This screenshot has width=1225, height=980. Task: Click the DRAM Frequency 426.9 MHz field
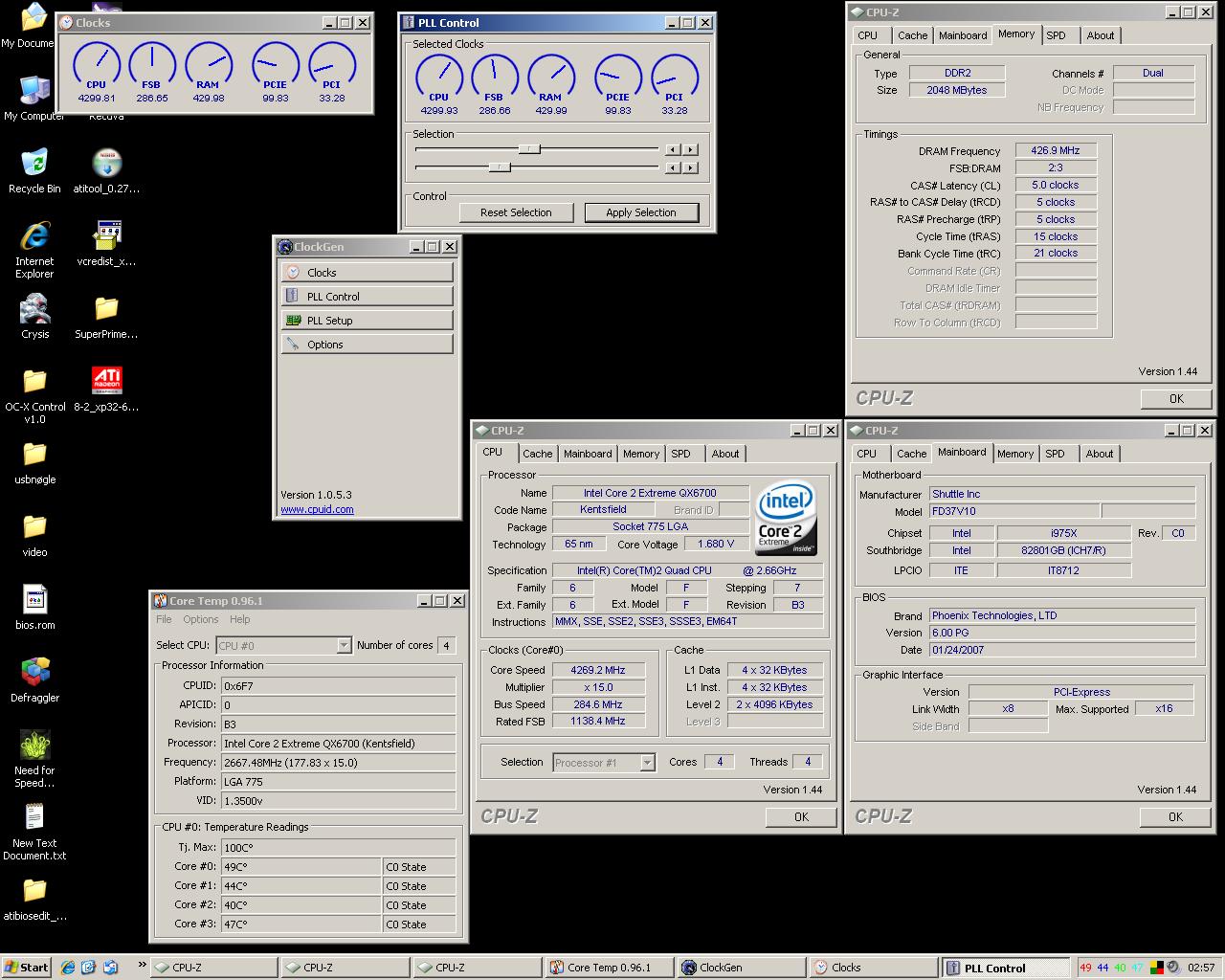[x=1056, y=150]
